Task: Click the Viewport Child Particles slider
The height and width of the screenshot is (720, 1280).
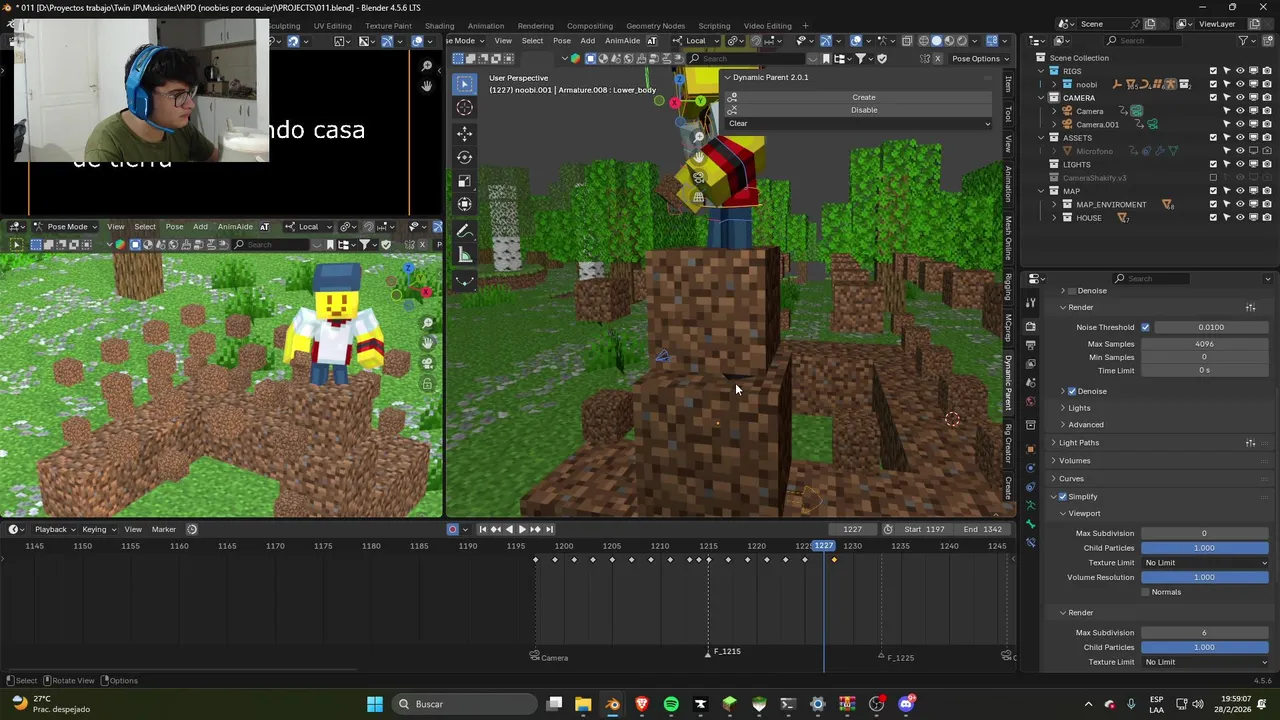Action: (x=1205, y=548)
